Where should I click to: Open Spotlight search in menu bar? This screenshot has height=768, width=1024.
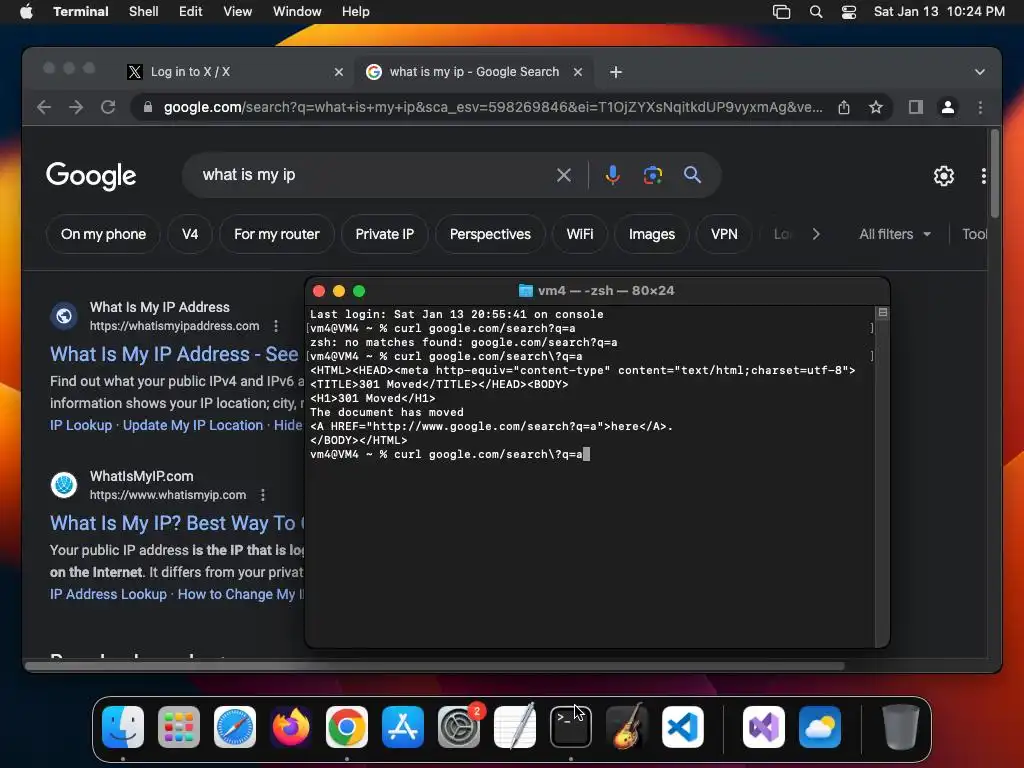[x=816, y=12]
